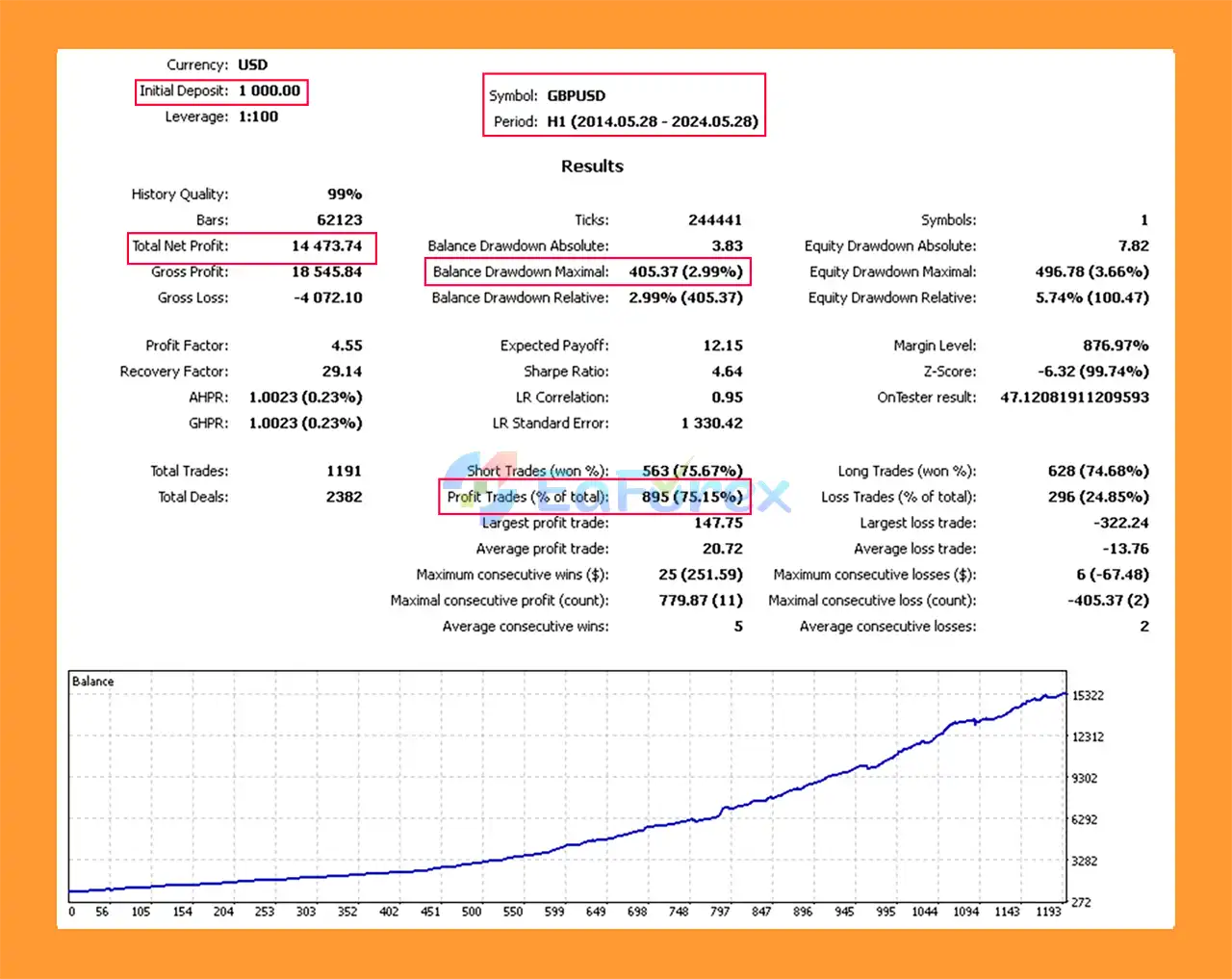Click the Equity Drawdown Maximal value
Viewport: 1232px width, 979px height.
(x=1091, y=271)
